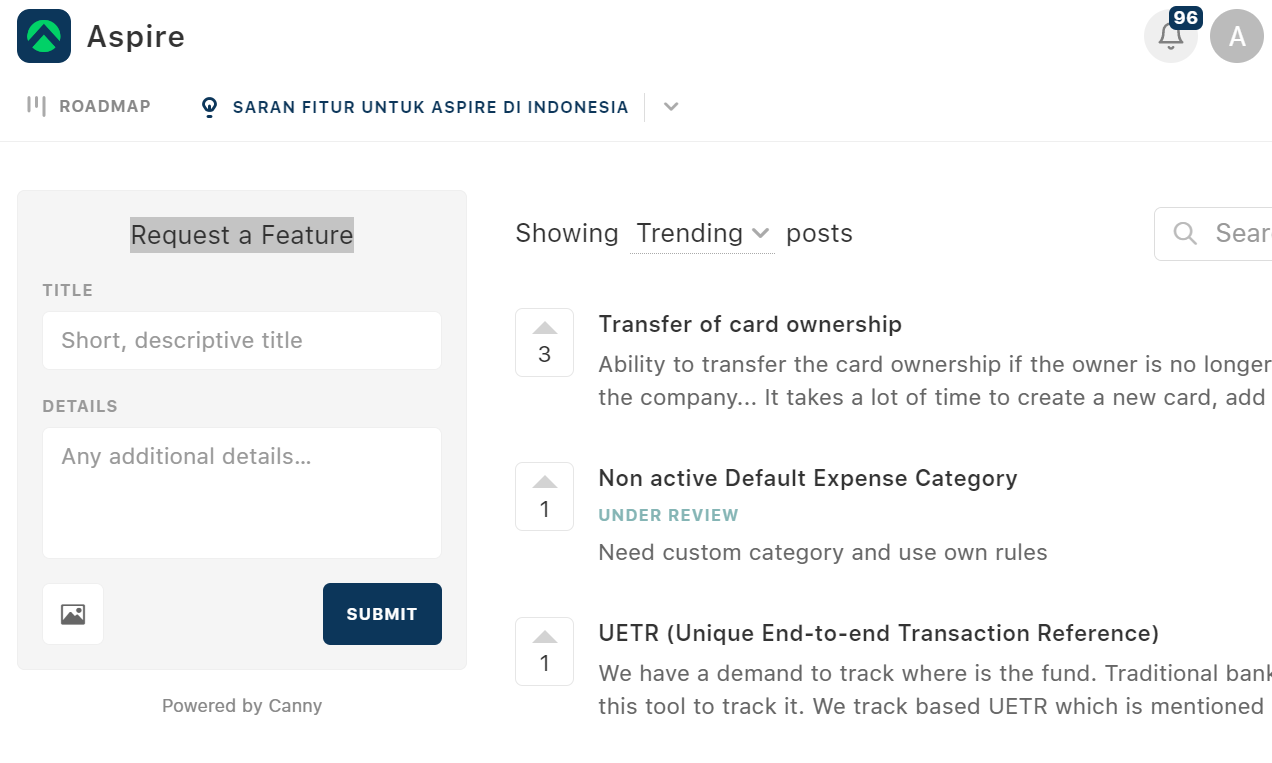Screen dimensions: 1272x763
Task: Click the search magnifier icon
Action: coord(1185,234)
